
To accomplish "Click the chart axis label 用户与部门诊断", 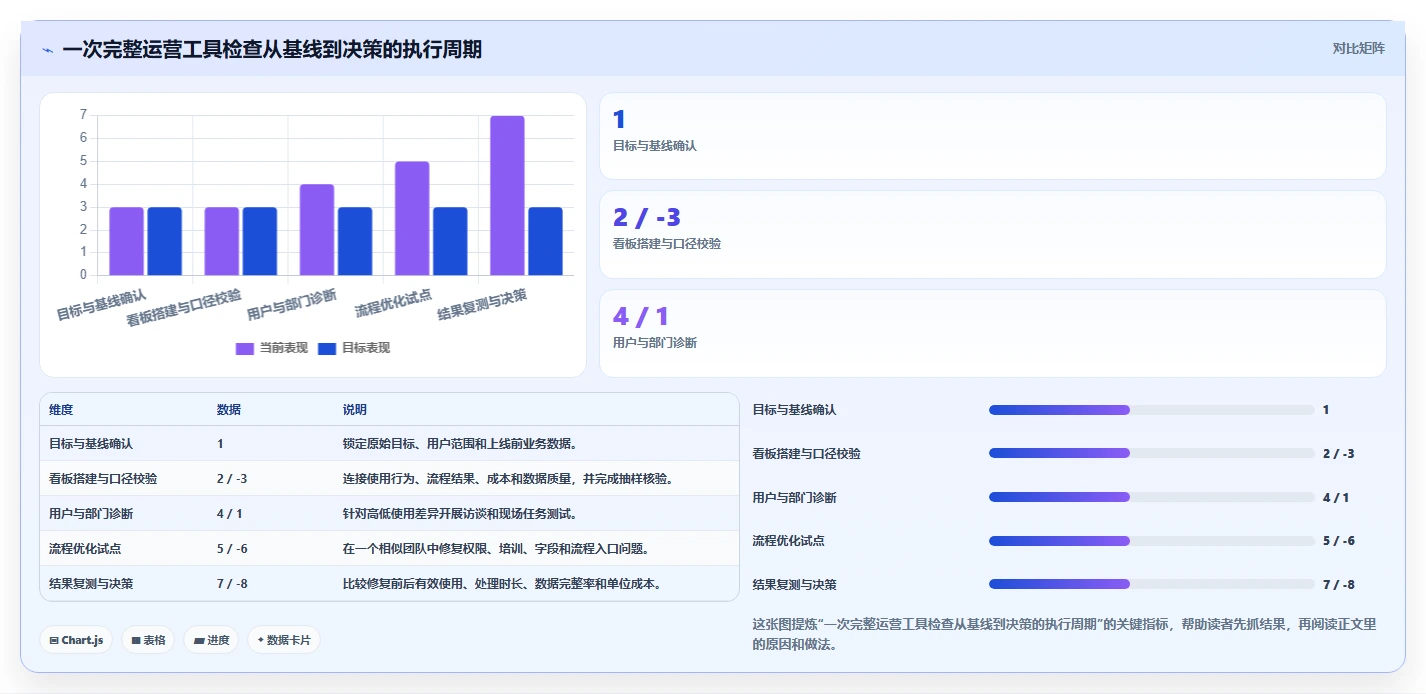I will [x=290, y=305].
